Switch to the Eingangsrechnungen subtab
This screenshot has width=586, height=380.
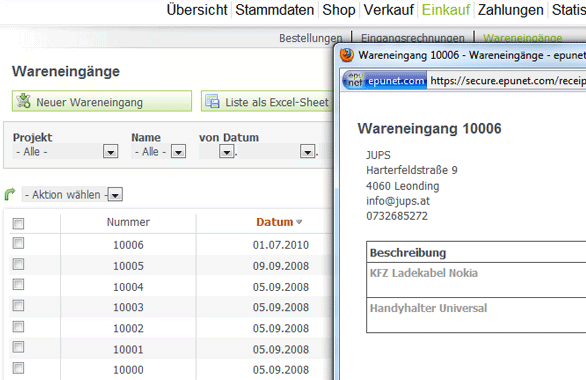(413, 38)
